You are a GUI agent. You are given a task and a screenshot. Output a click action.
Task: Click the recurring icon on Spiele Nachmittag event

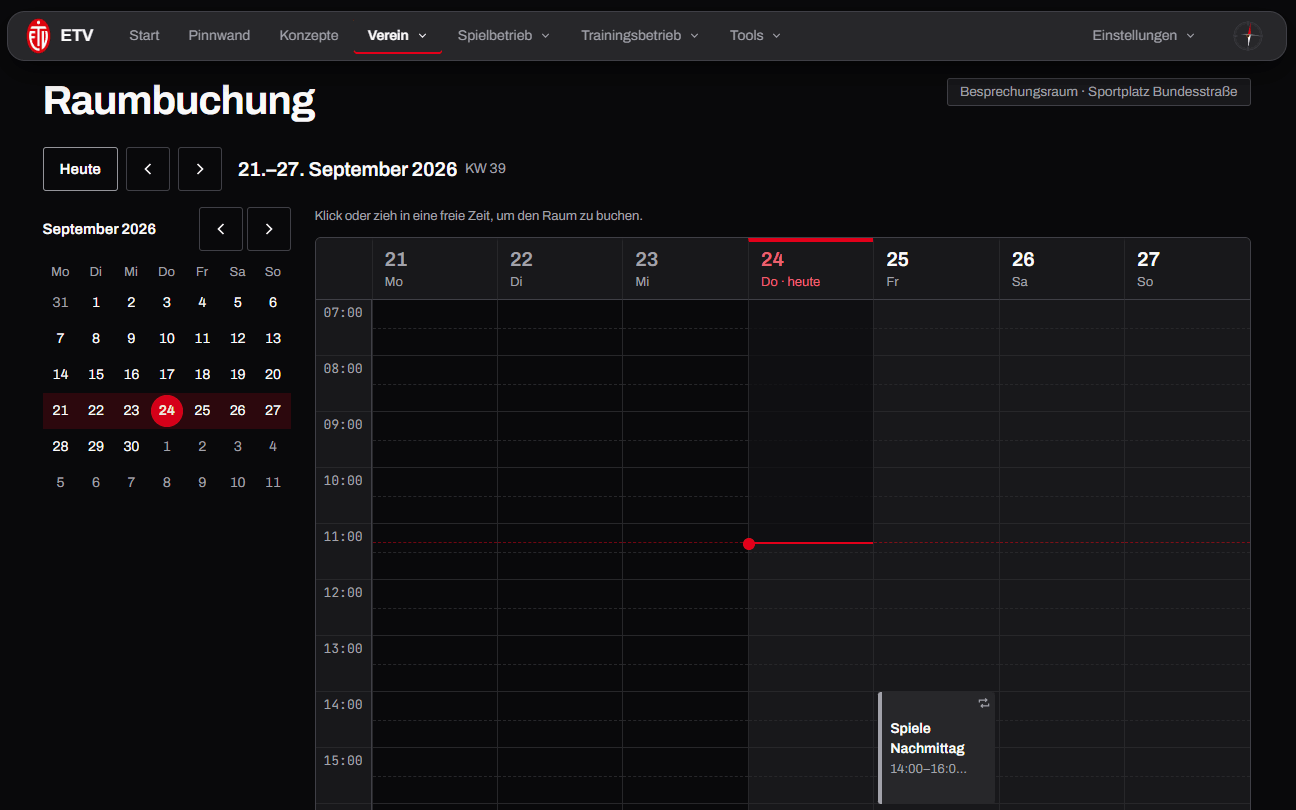(x=984, y=703)
